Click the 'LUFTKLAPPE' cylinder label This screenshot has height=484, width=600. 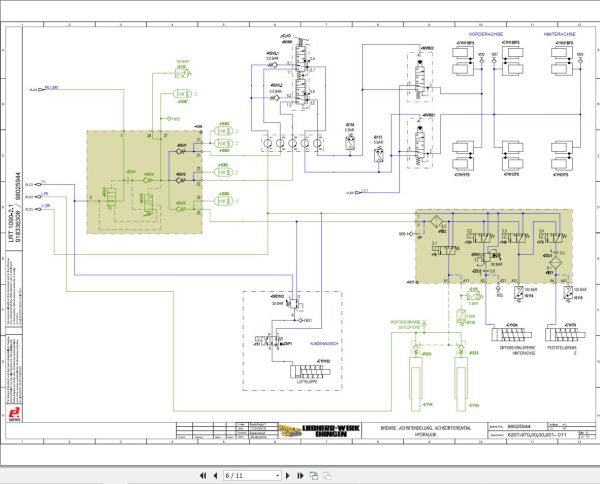tap(307, 382)
